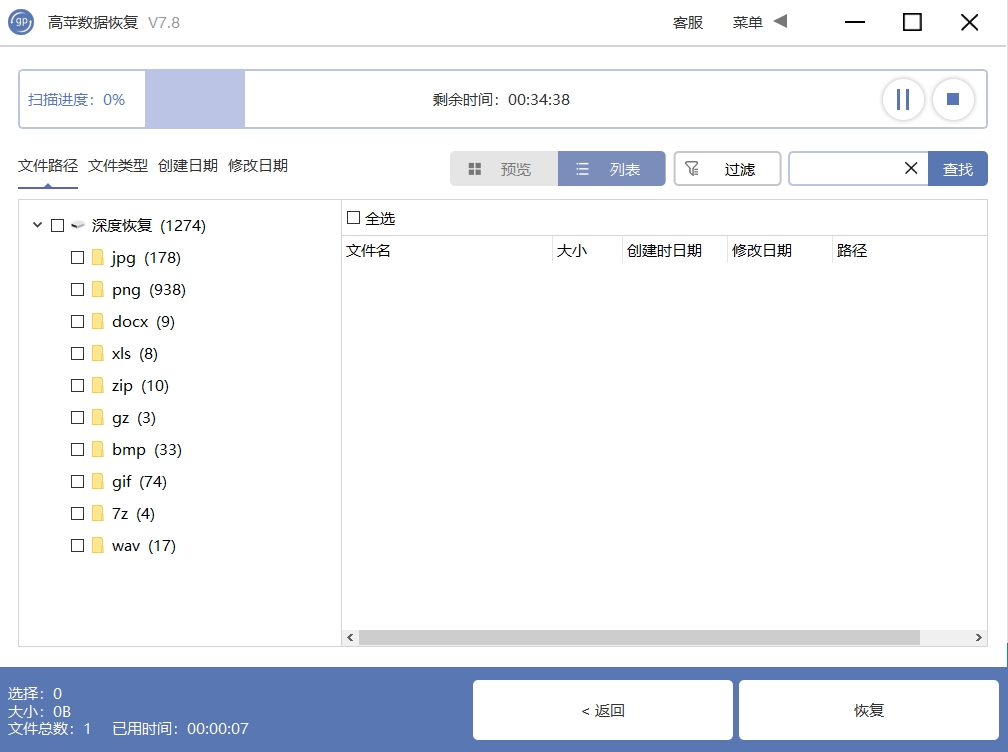Switch to 预览 thumbnail view

click(502, 168)
